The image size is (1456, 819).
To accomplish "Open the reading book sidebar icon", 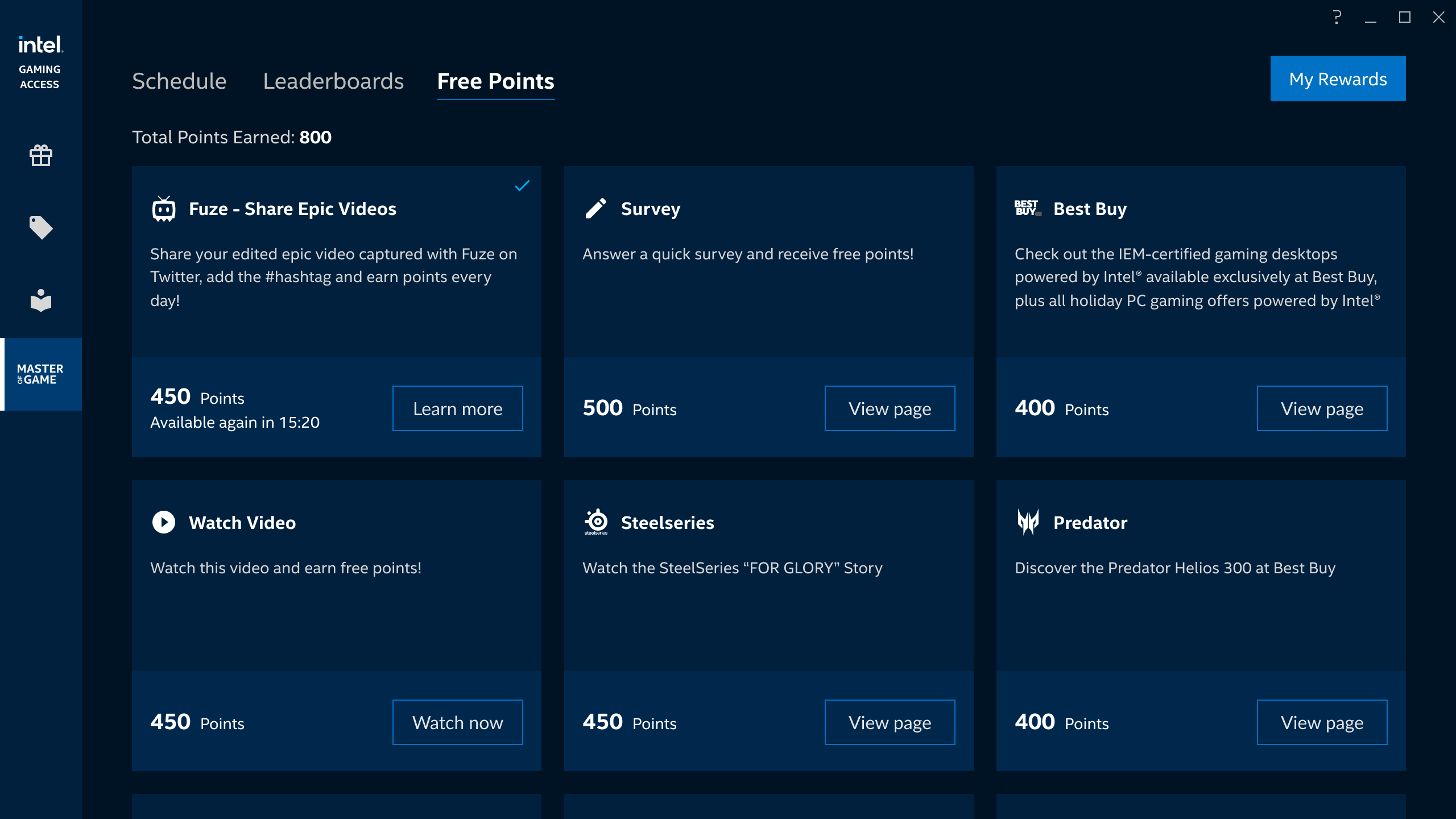I will [40, 300].
